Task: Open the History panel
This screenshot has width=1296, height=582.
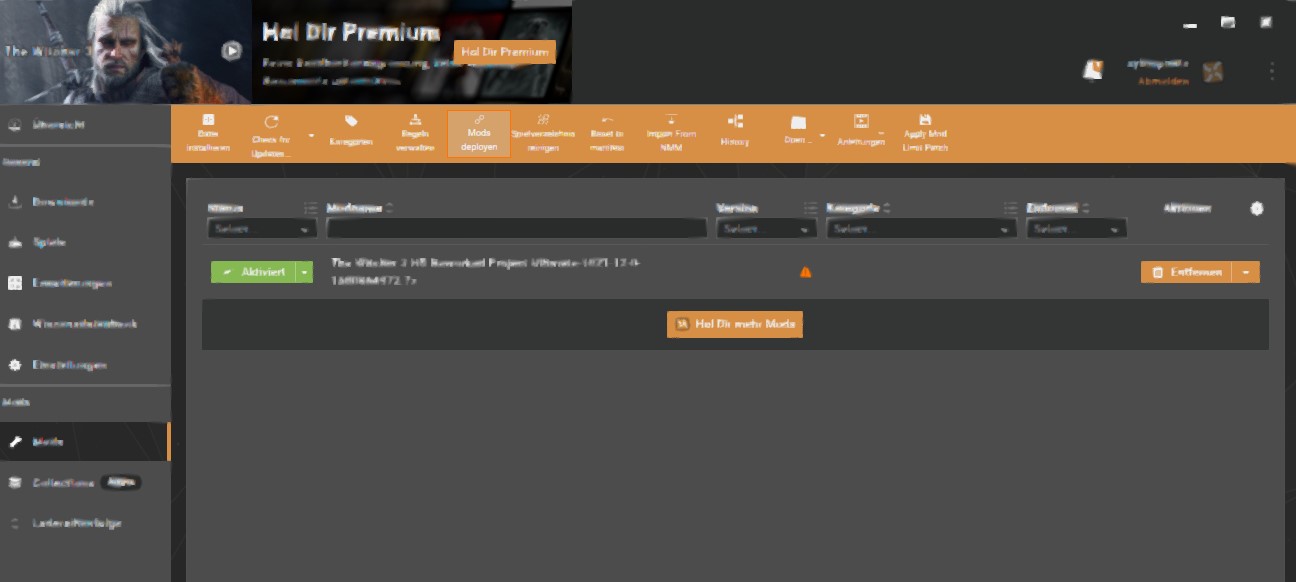Action: click(735, 131)
